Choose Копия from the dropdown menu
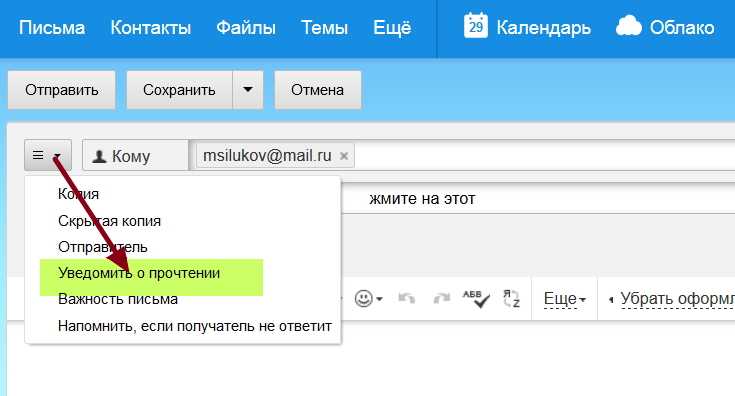The image size is (735, 396). click(78, 194)
